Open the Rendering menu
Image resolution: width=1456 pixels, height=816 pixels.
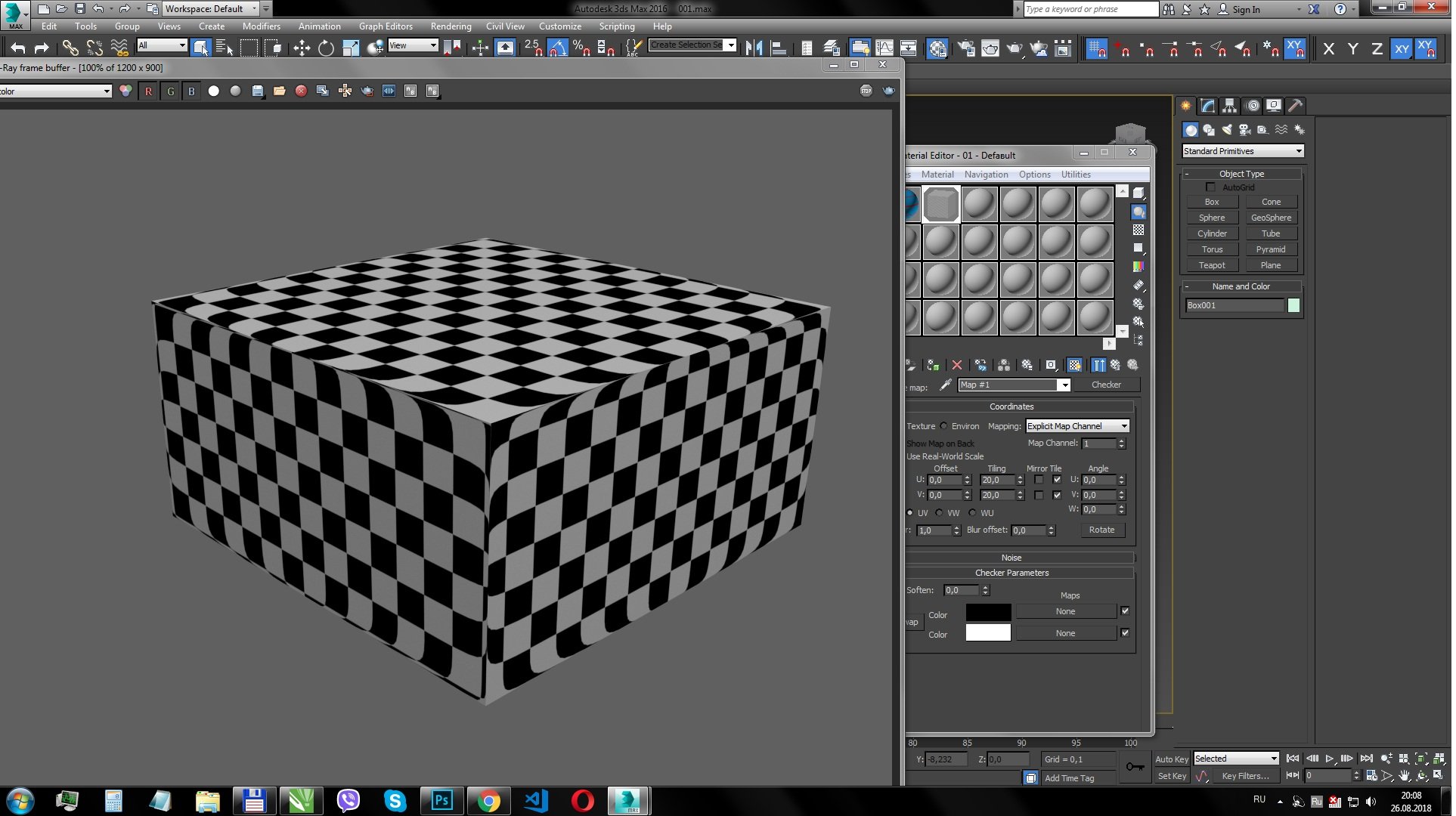451,26
